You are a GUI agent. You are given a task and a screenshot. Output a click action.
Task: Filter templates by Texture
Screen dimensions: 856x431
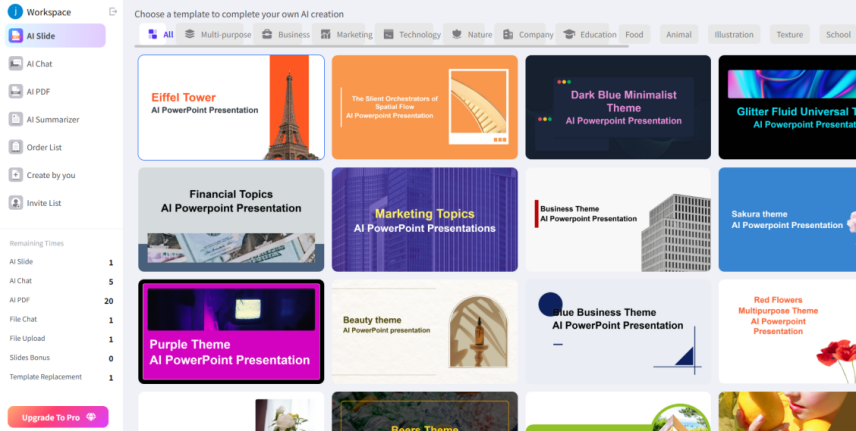tap(789, 34)
